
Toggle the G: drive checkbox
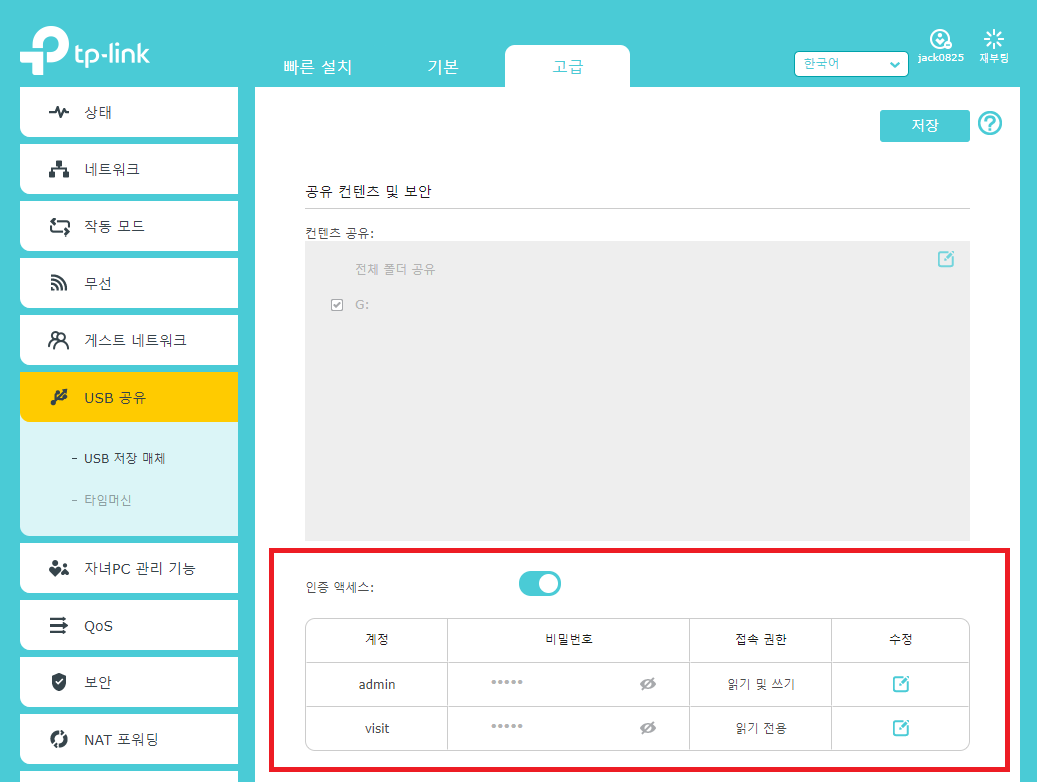coord(337,305)
